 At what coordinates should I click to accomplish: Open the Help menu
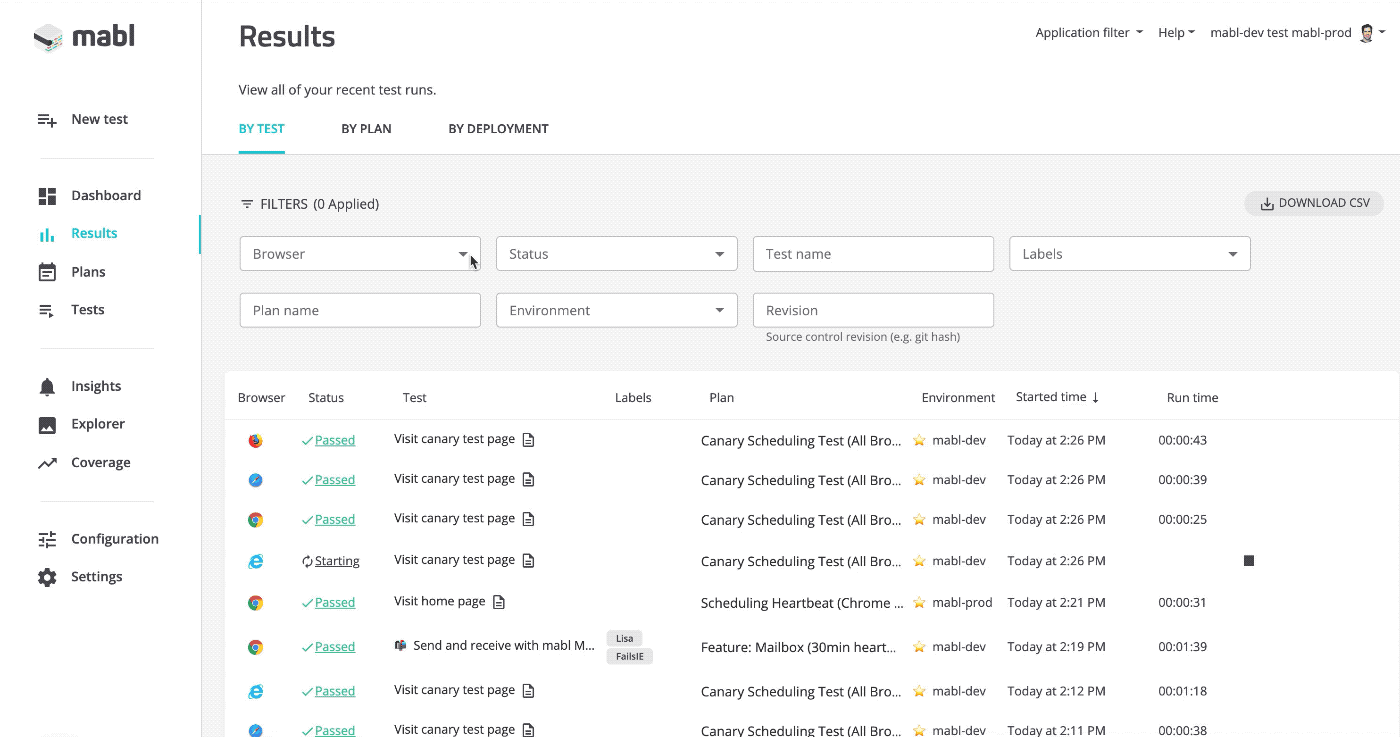pyautogui.click(x=1175, y=32)
